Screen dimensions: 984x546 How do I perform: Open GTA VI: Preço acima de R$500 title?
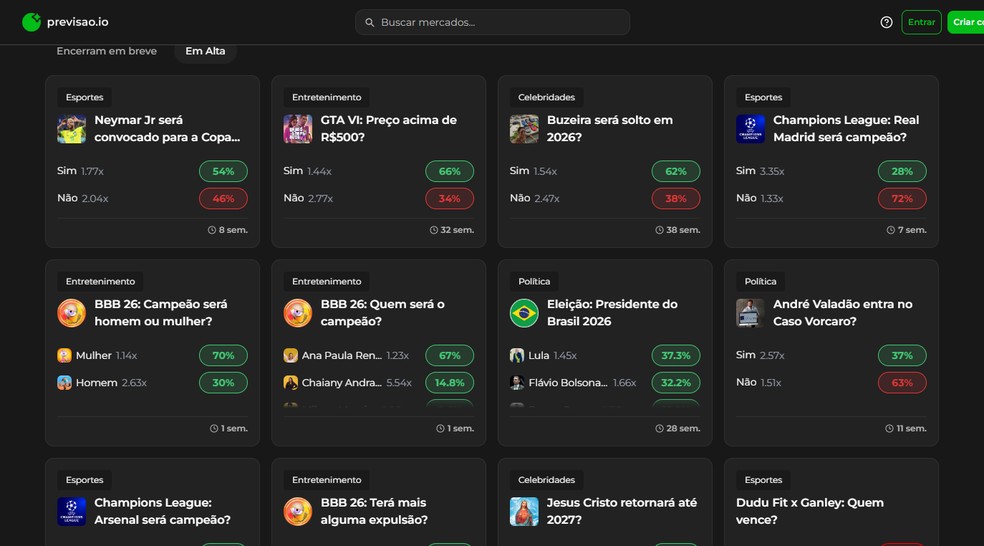pos(388,129)
